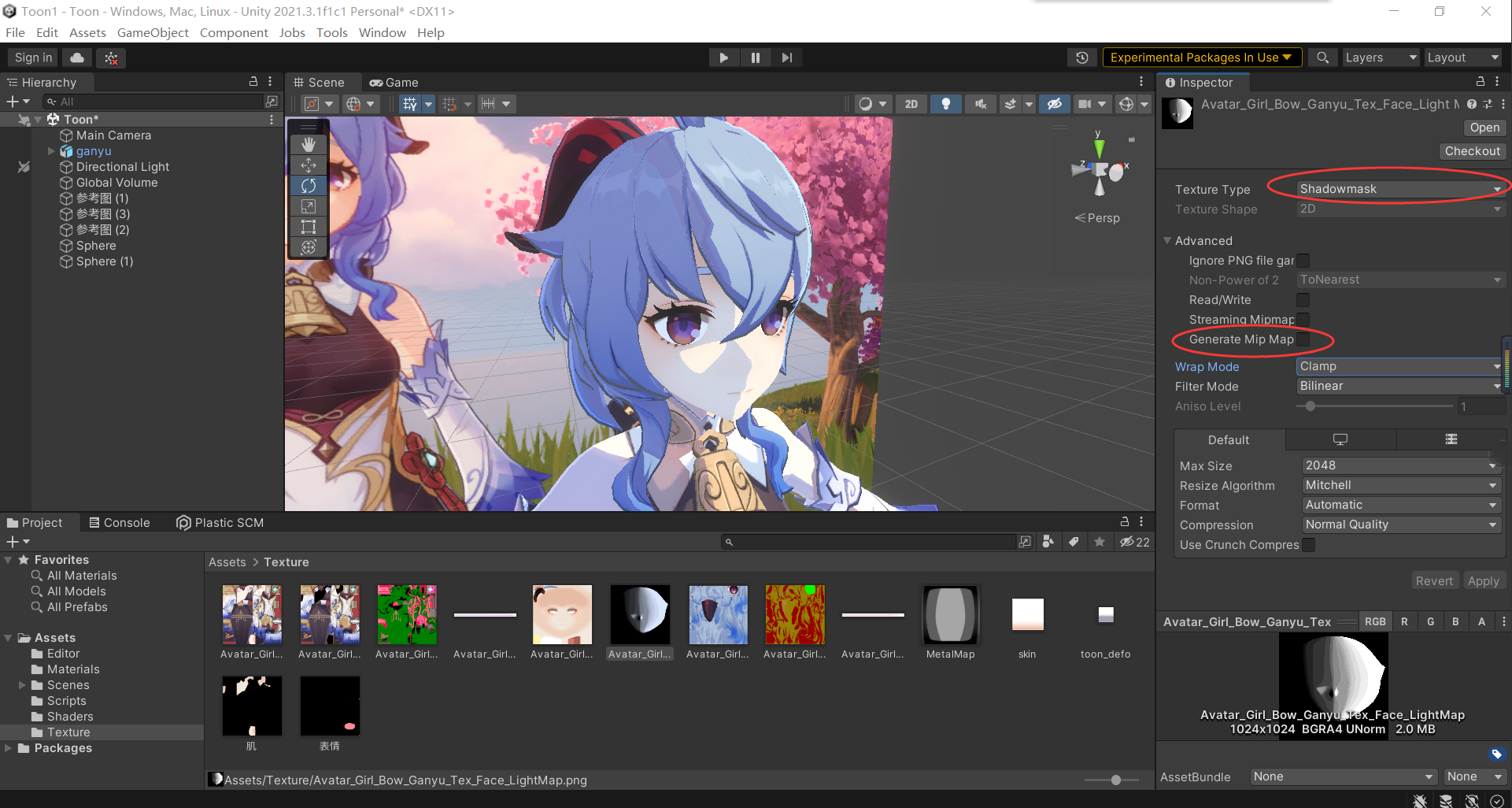Open the Component menu
The height and width of the screenshot is (808, 1512).
click(234, 32)
